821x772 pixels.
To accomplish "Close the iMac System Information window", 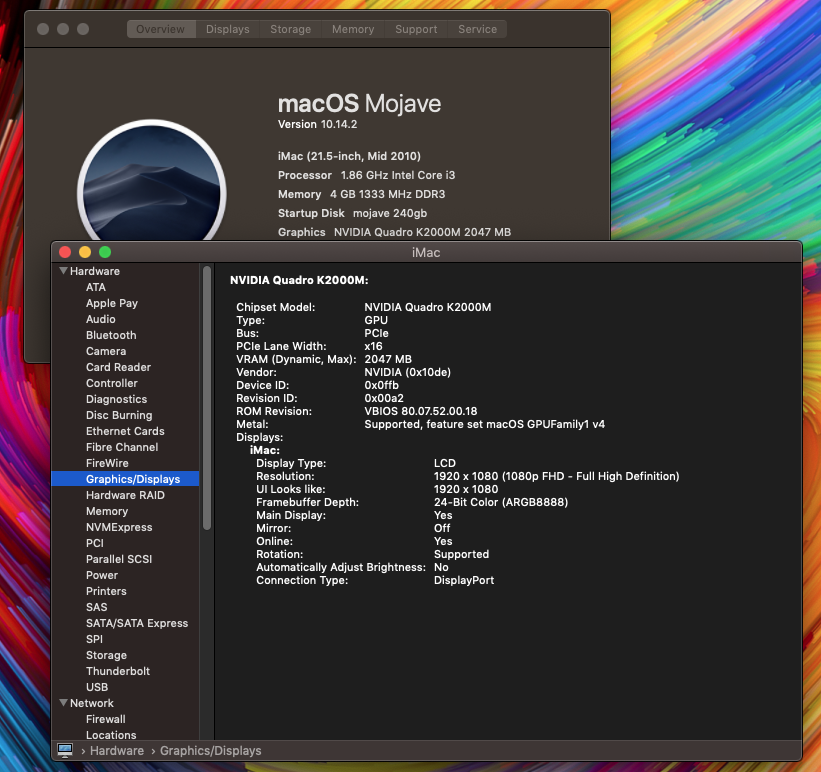I will click(x=65, y=252).
